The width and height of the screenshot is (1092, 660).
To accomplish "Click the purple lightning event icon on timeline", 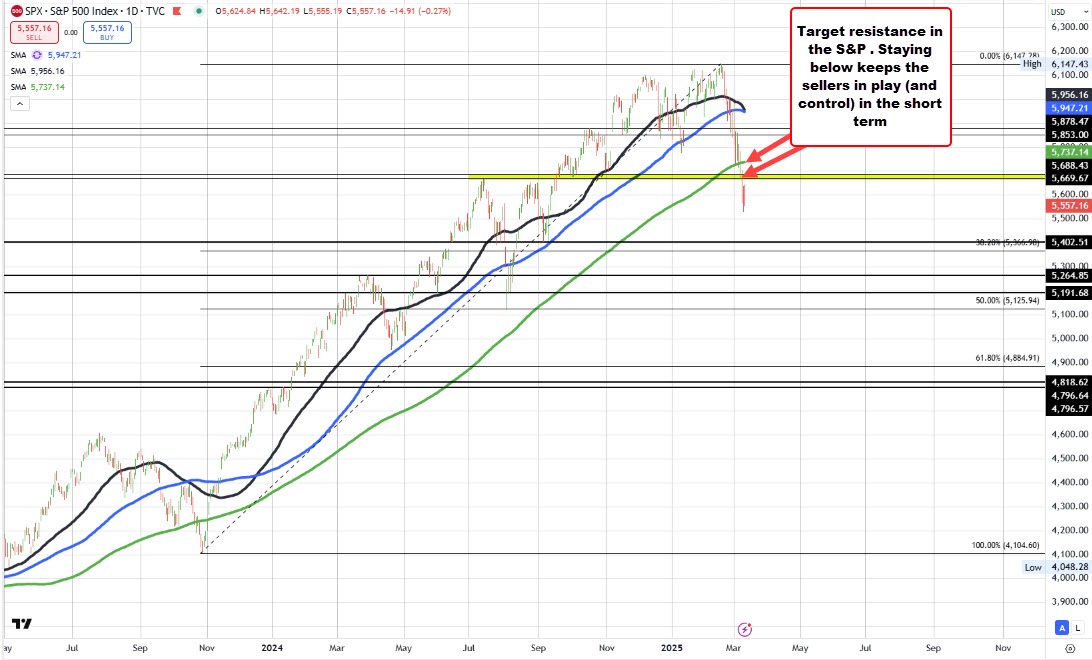I will (x=744, y=629).
